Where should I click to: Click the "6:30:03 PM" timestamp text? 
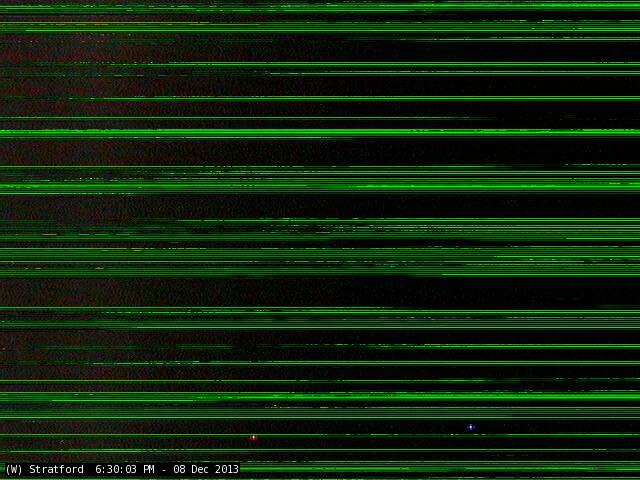click(125, 469)
